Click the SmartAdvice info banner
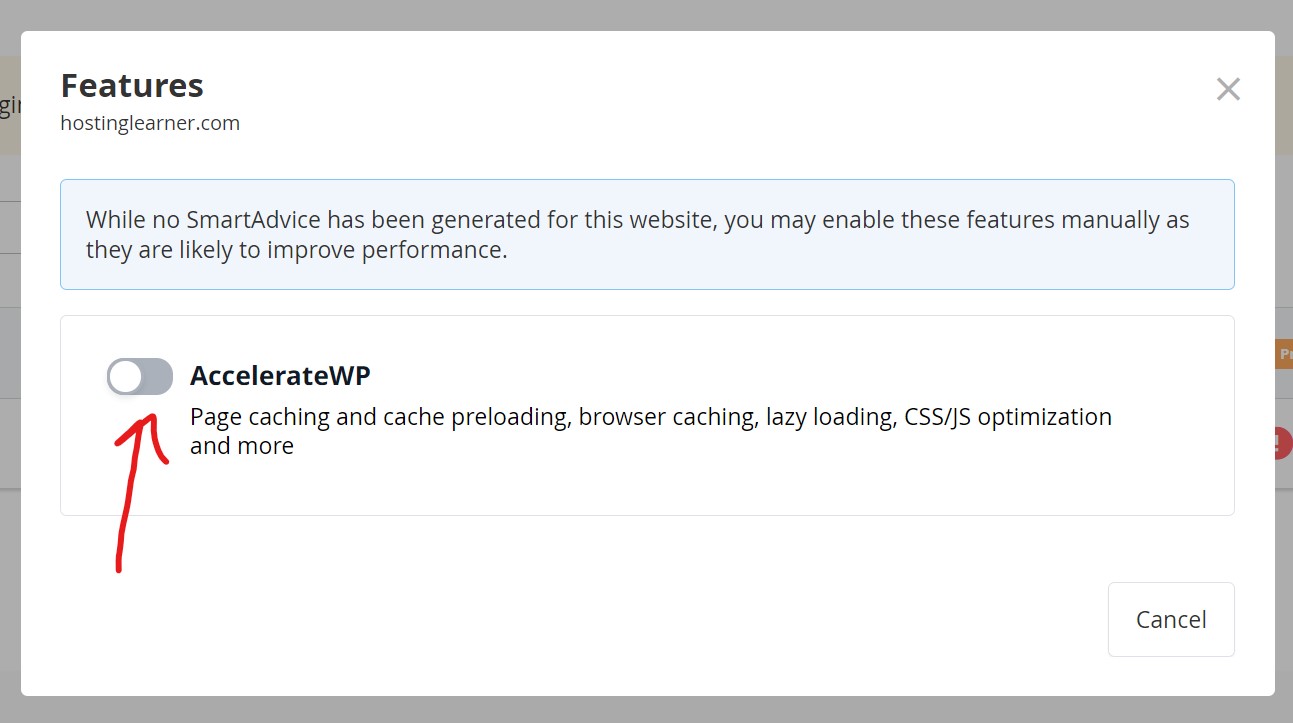Screen dimensions: 1293x723 pyautogui.click(x=647, y=235)
